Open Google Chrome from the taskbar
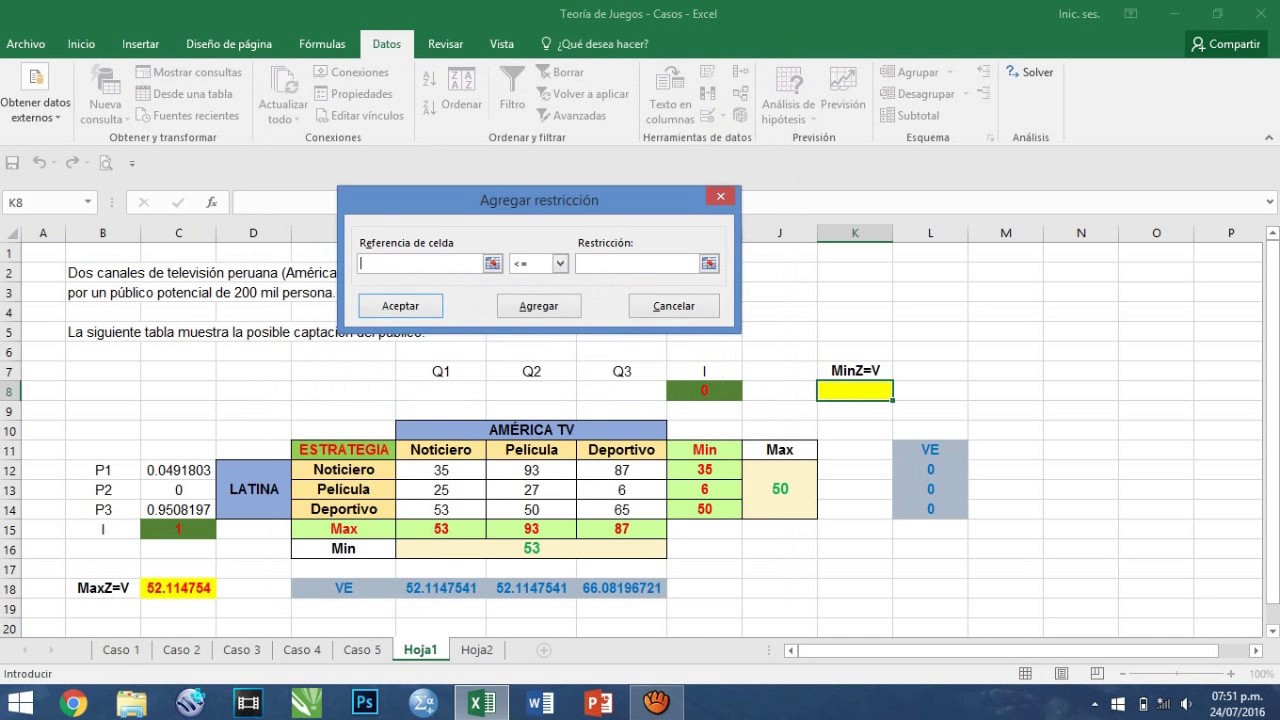Viewport: 1280px width, 720px height. coord(73,703)
